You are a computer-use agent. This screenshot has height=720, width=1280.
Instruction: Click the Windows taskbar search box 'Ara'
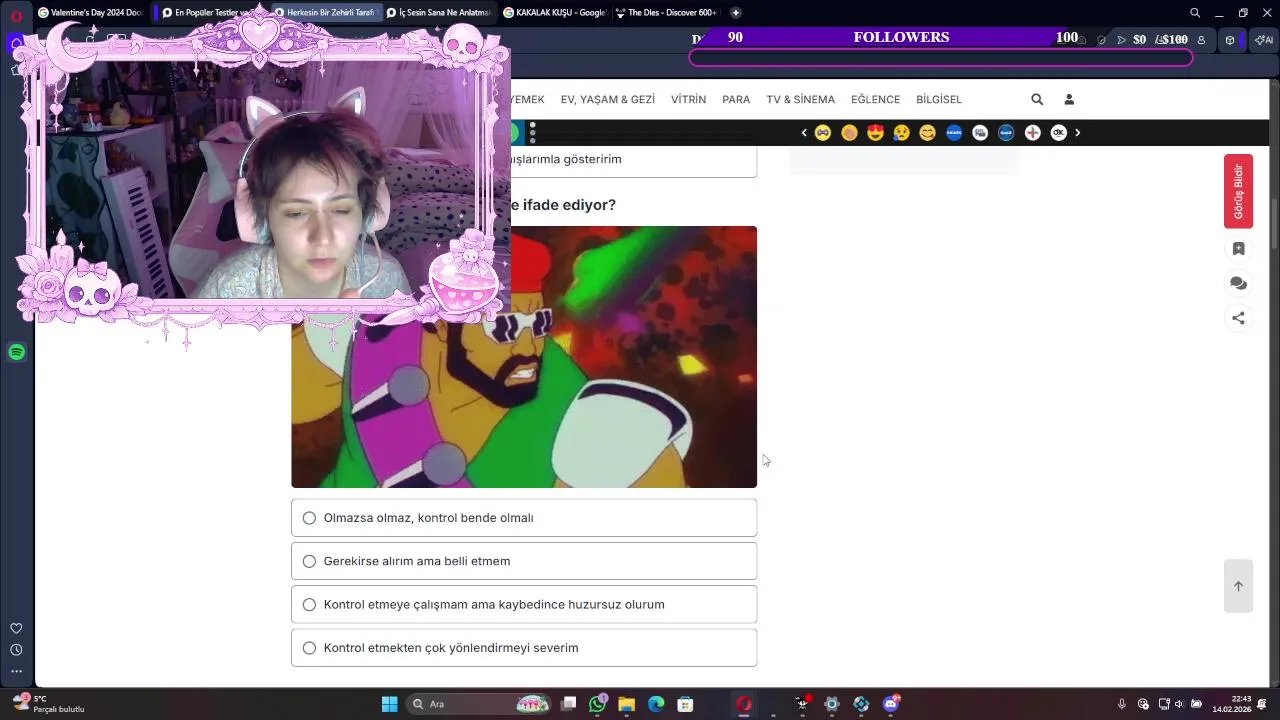point(480,704)
